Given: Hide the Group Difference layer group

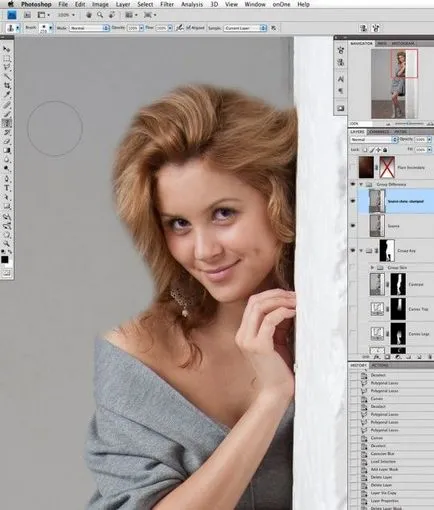Looking at the screenshot, I should pos(353,184).
